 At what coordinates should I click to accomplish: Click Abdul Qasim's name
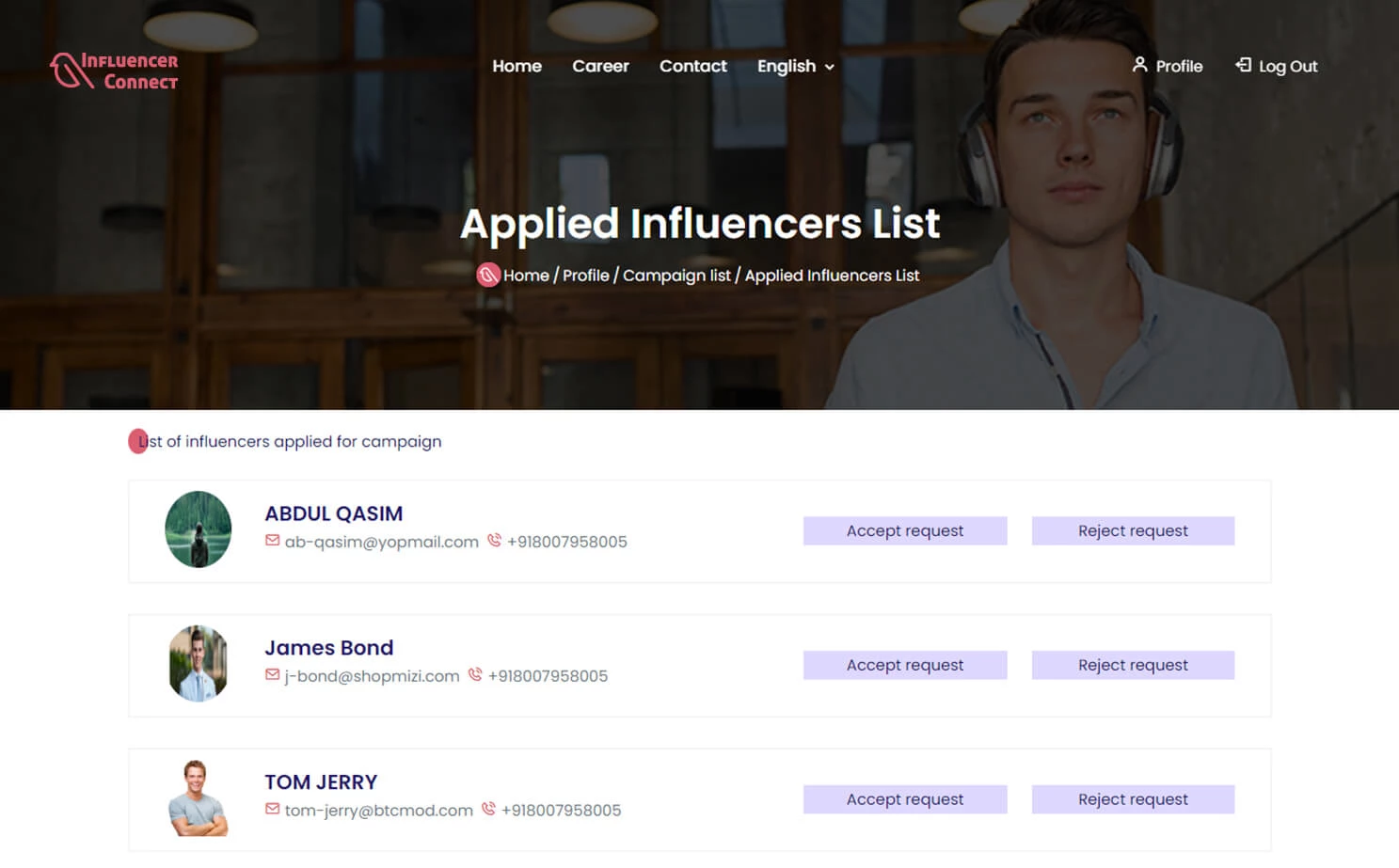pos(333,513)
